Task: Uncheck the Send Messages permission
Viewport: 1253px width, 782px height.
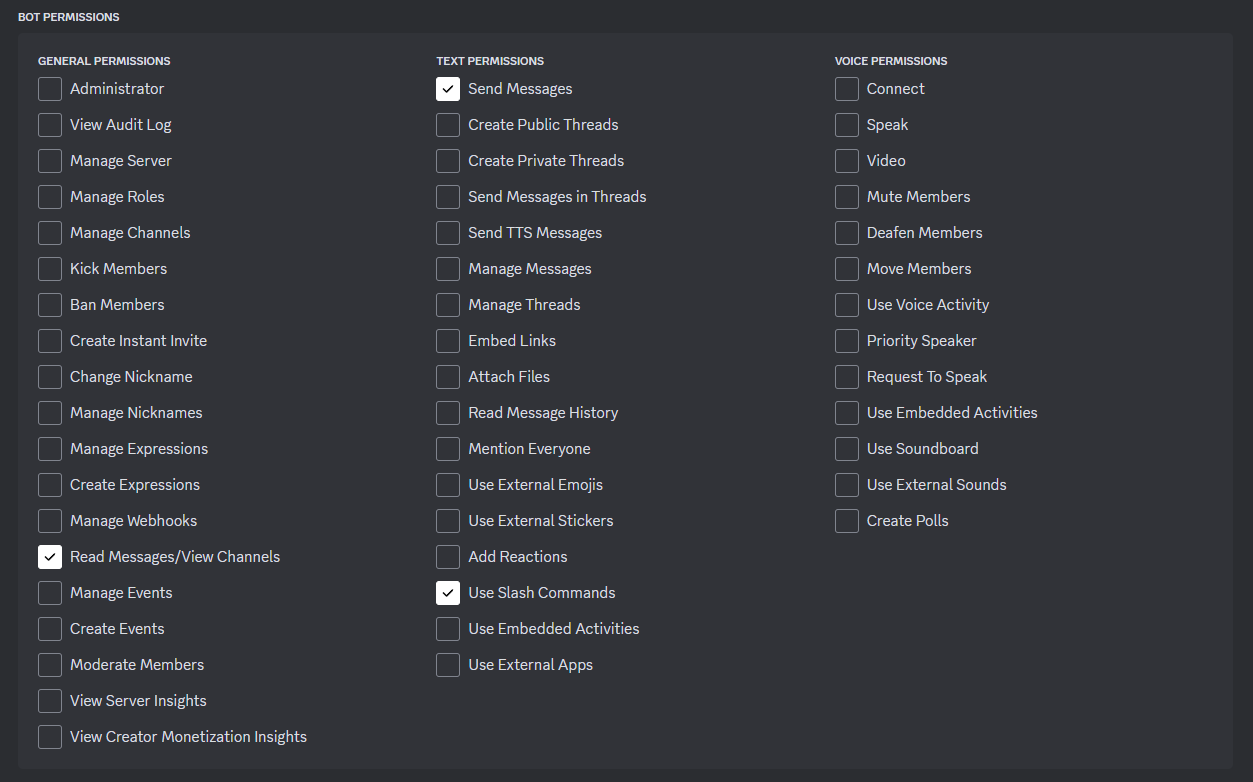Action: pos(448,89)
